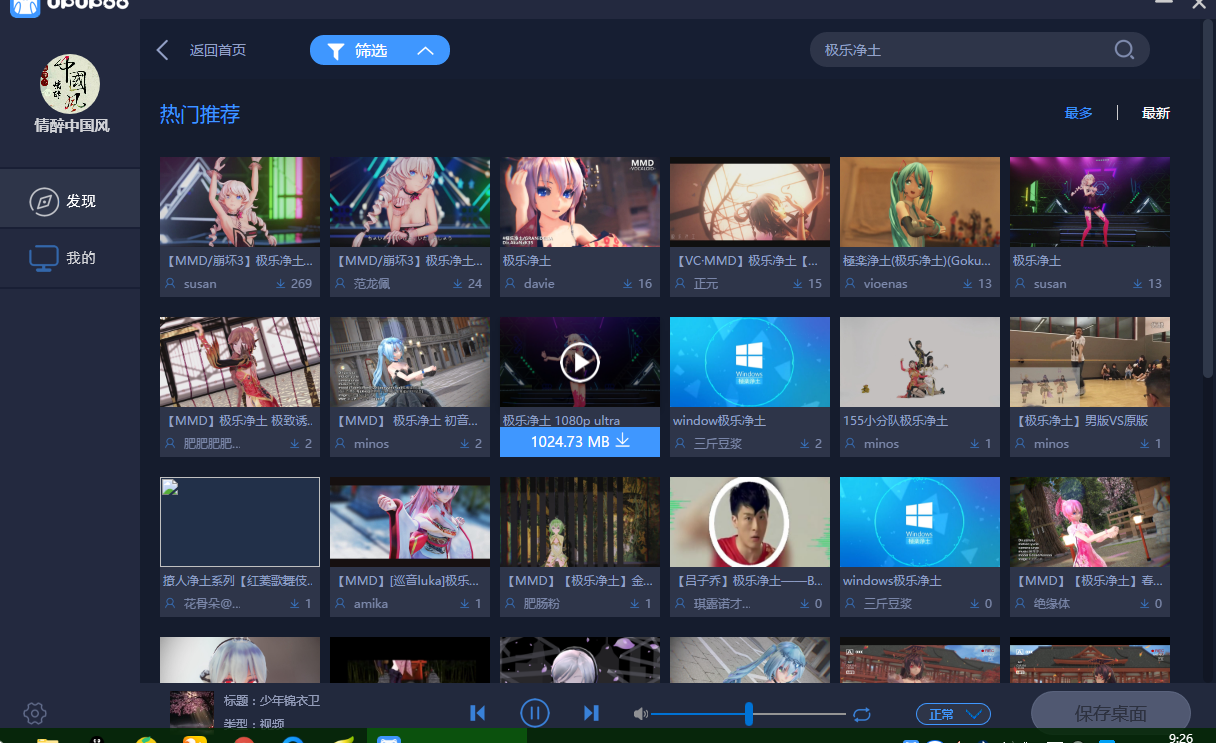
Task: Click the search magnifier icon
Action: (1124, 50)
